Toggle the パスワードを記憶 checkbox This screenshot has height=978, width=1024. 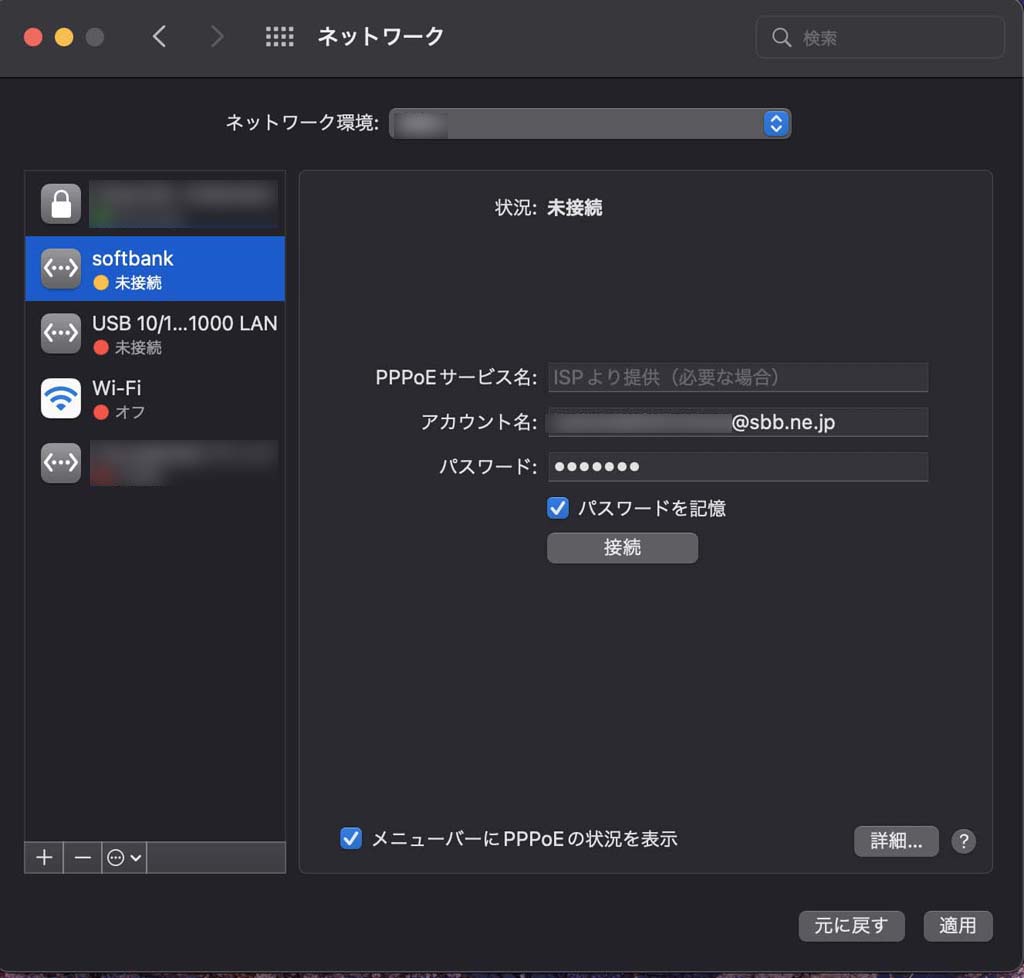click(x=558, y=508)
